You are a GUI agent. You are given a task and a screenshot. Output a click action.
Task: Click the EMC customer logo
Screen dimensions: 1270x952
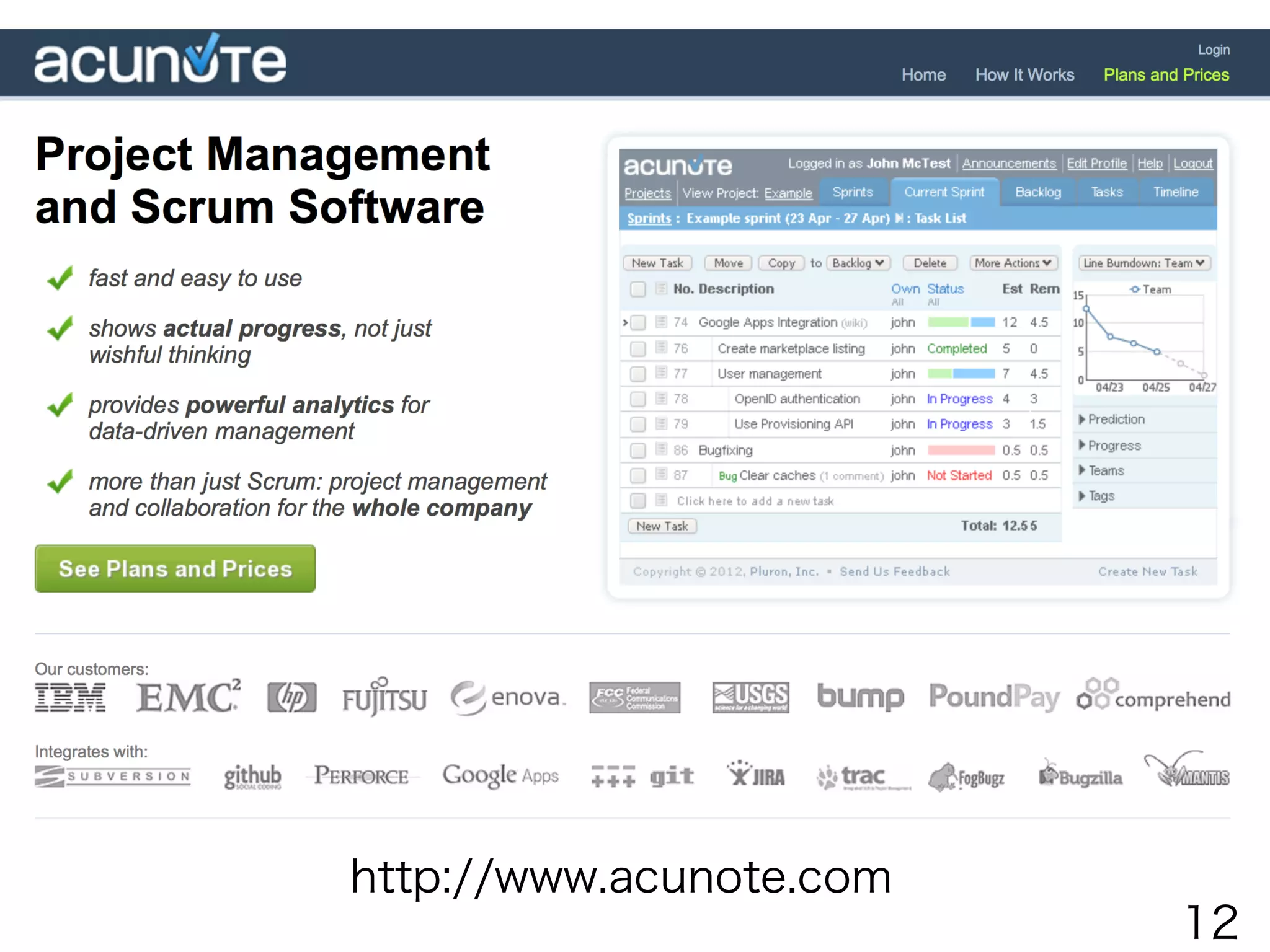point(189,696)
